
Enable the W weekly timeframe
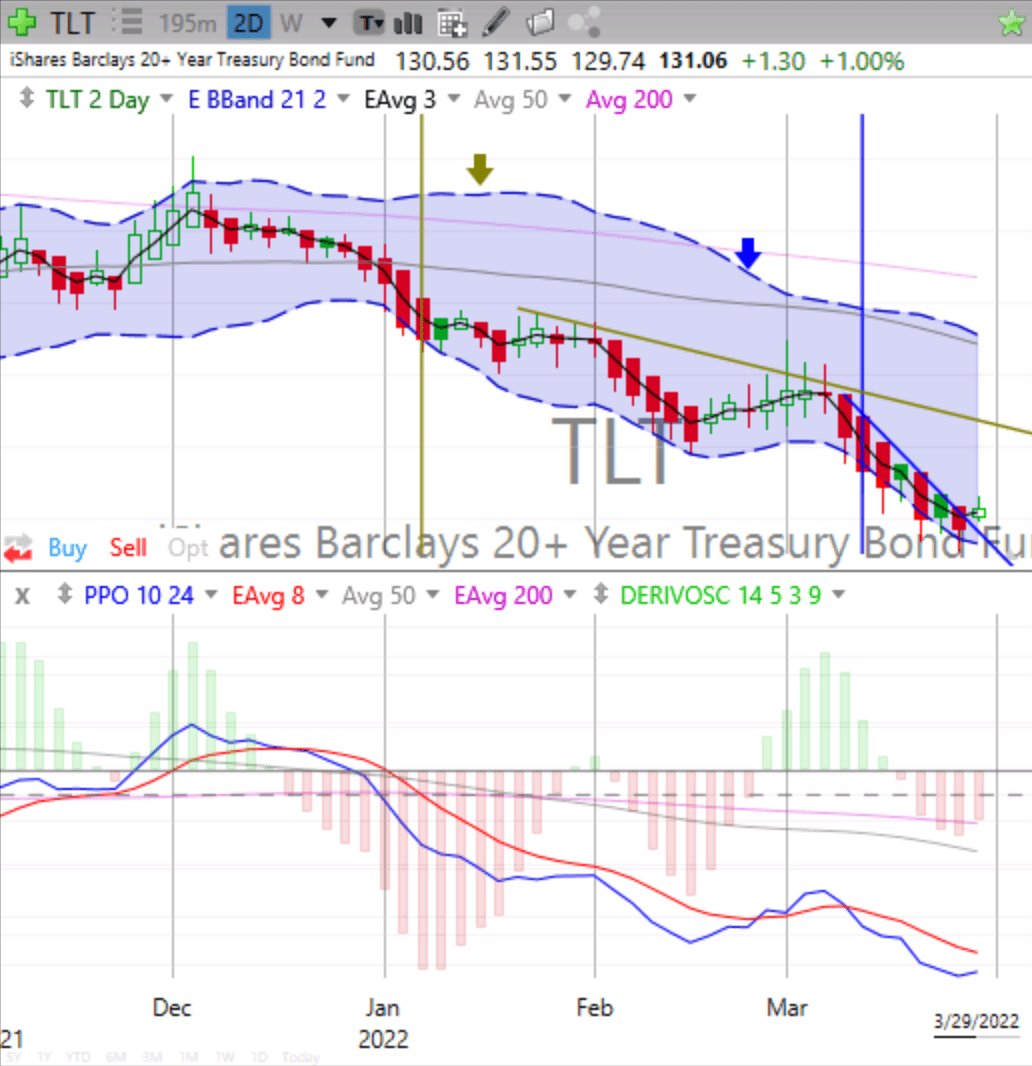tap(290, 22)
